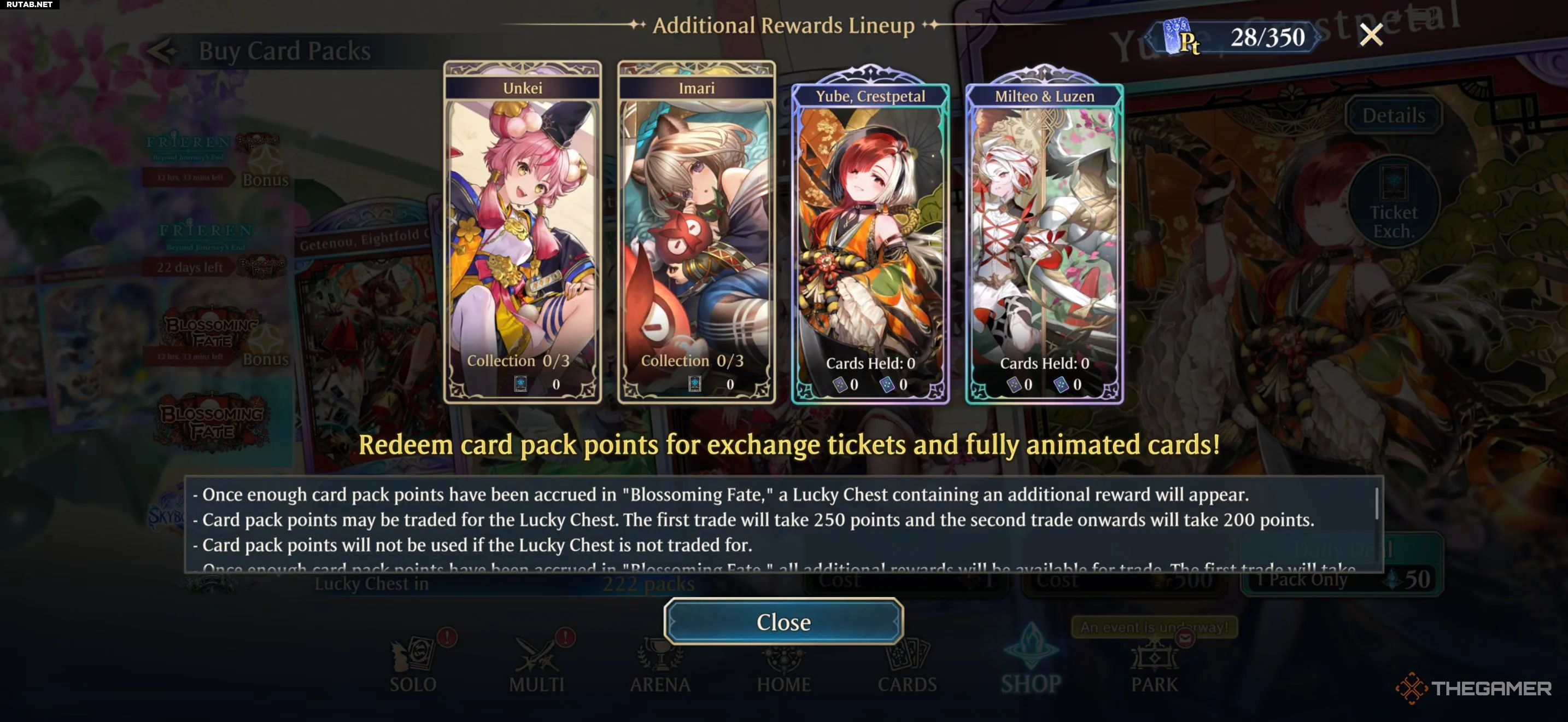Open the Imari card preview

tap(697, 232)
